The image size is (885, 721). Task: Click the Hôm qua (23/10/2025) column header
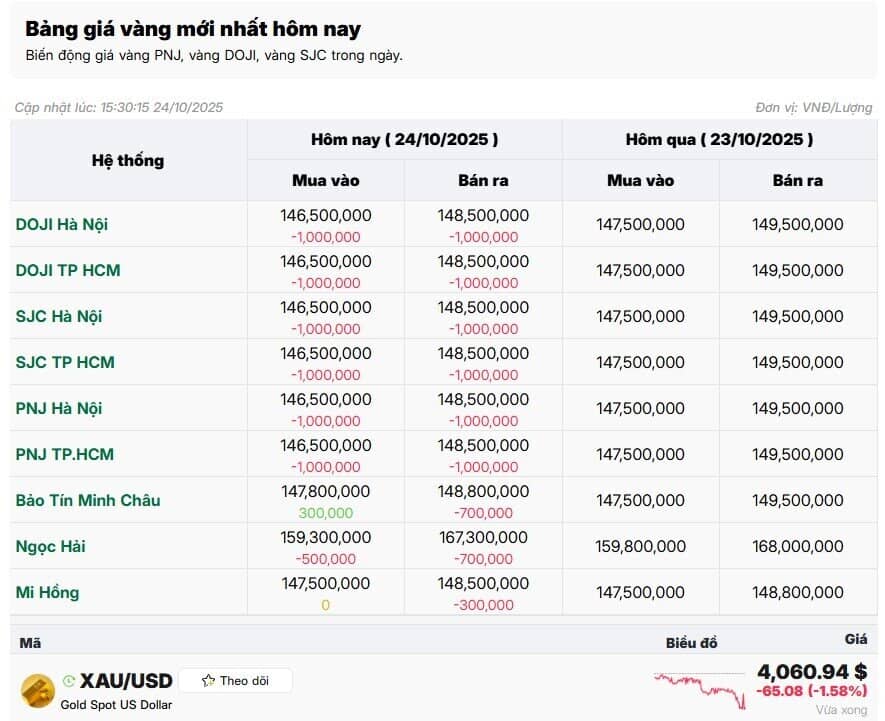pyautogui.click(x=719, y=140)
